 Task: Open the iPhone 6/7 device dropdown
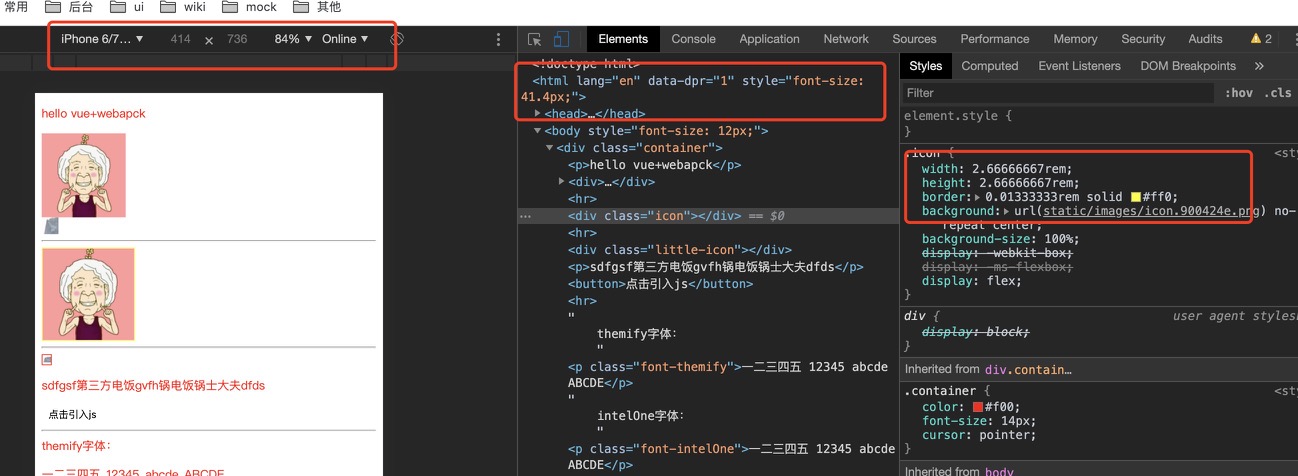pyautogui.click(x=102, y=39)
